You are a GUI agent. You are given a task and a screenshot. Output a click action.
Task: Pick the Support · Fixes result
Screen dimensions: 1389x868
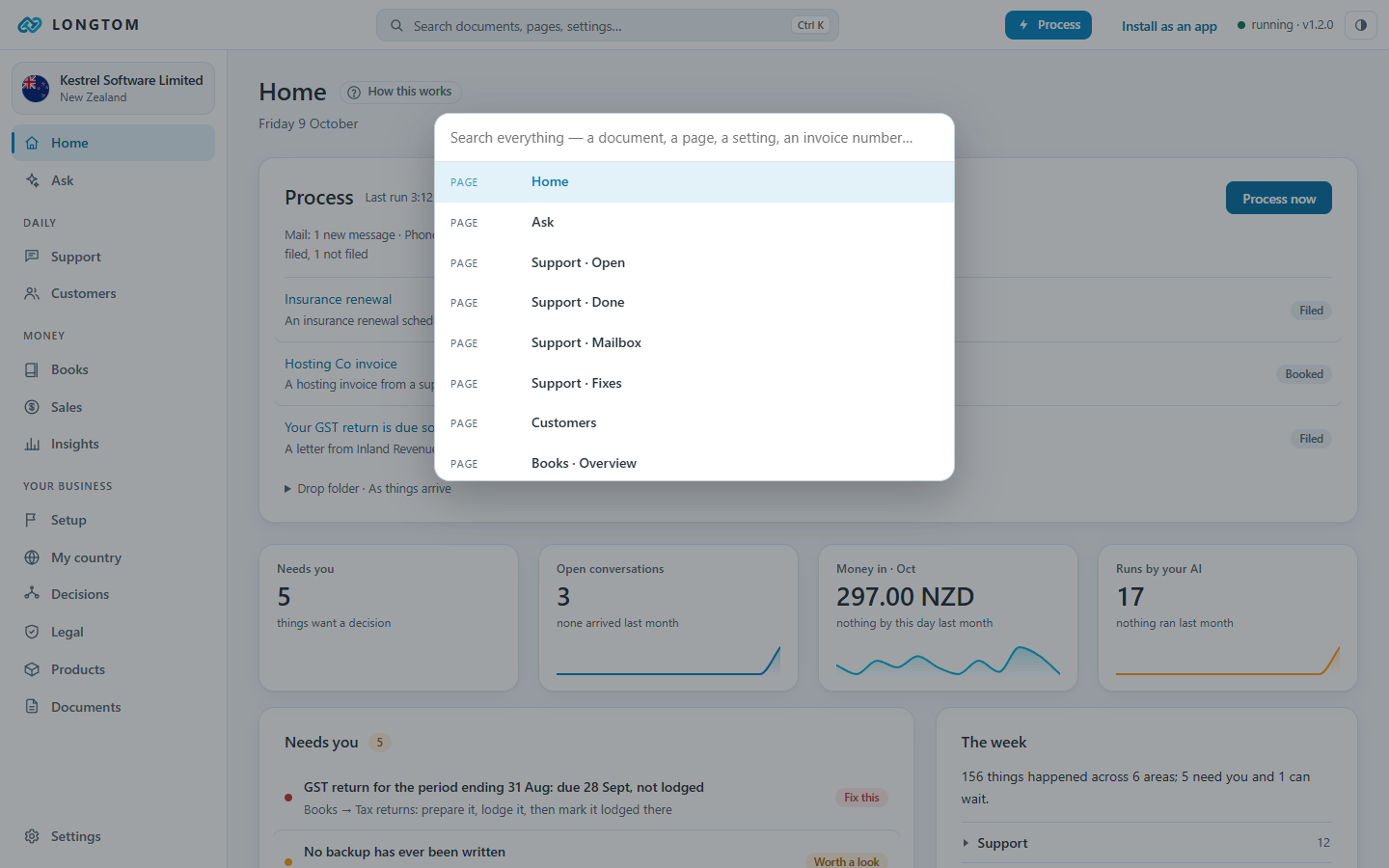coord(694,383)
